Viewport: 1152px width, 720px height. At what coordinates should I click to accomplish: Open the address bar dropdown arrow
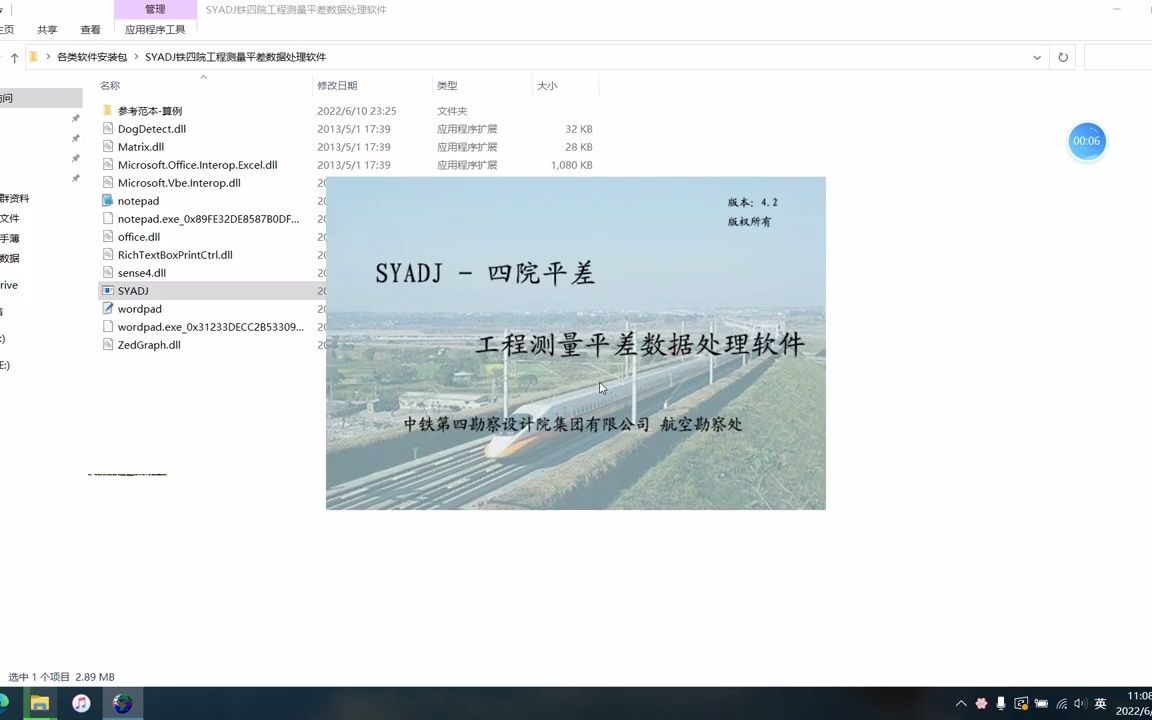point(1037,57)
